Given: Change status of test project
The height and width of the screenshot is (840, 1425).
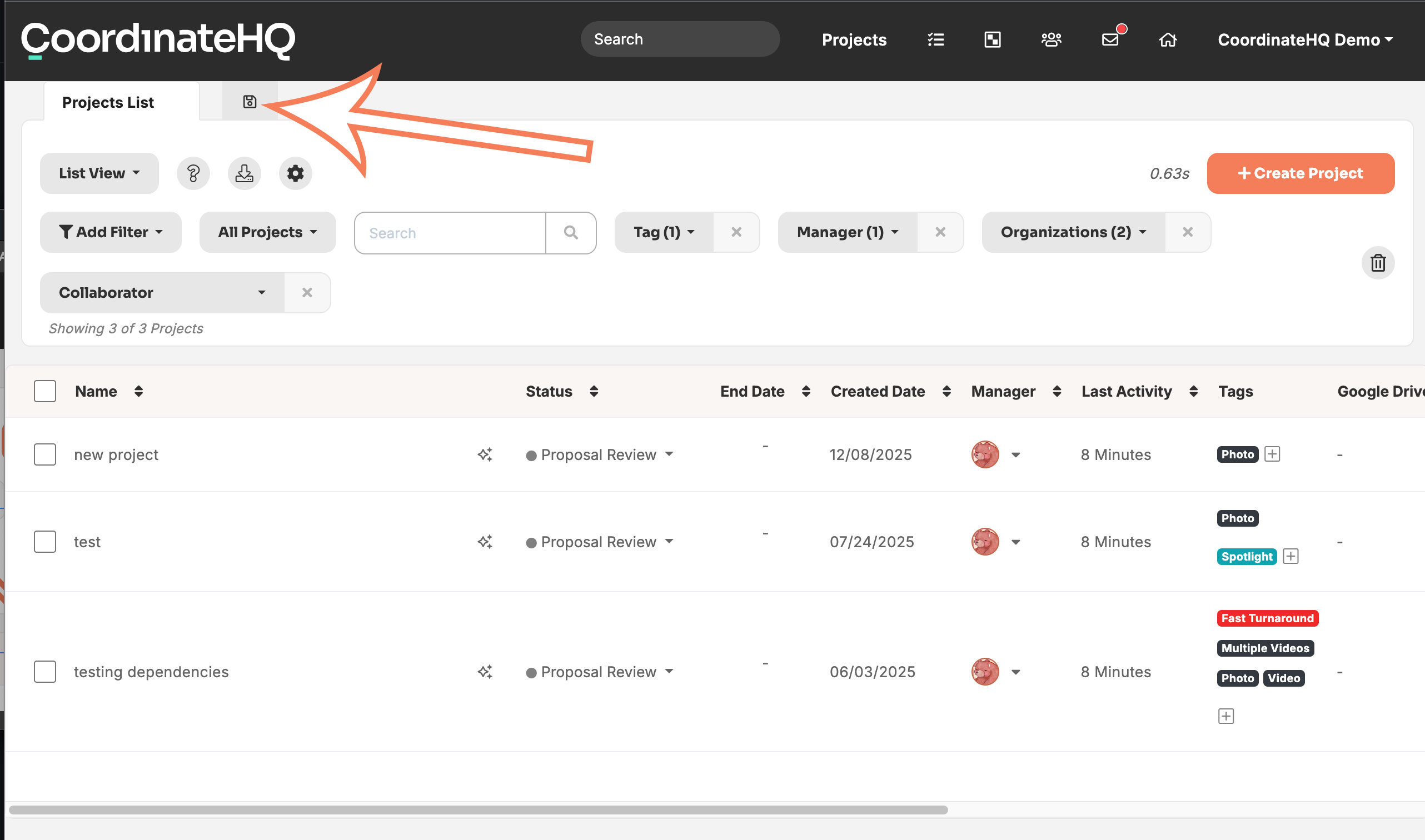Looking at the screenshot, I should click(x=600, y=542).
